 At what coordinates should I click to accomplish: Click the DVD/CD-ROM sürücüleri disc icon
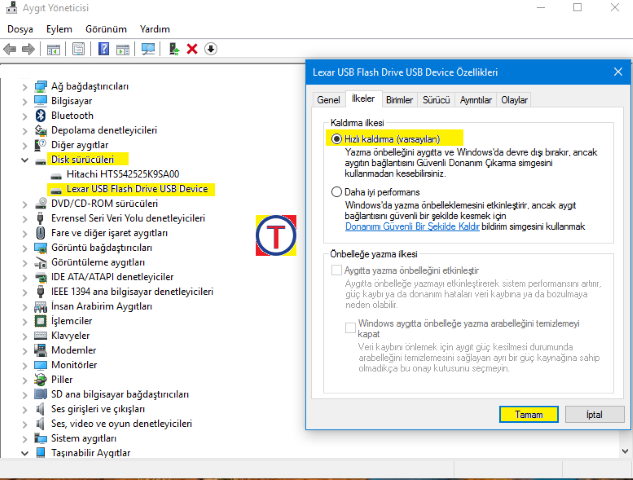click(x=40, y=203)
